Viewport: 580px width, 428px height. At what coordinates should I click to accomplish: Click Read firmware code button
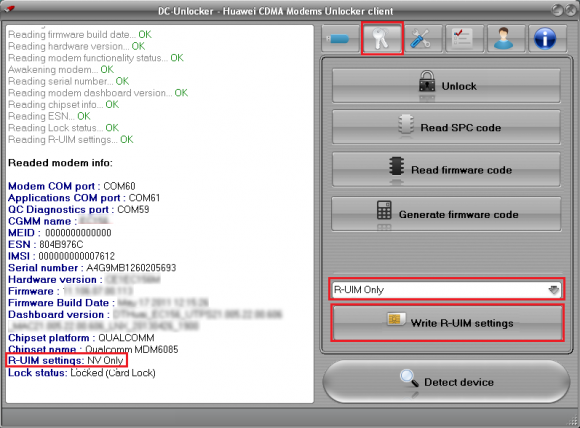point(446,169)
